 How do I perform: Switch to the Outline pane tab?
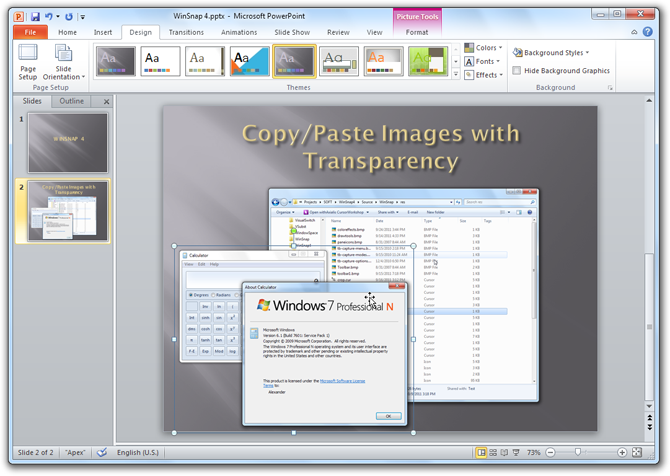(71, 101)
